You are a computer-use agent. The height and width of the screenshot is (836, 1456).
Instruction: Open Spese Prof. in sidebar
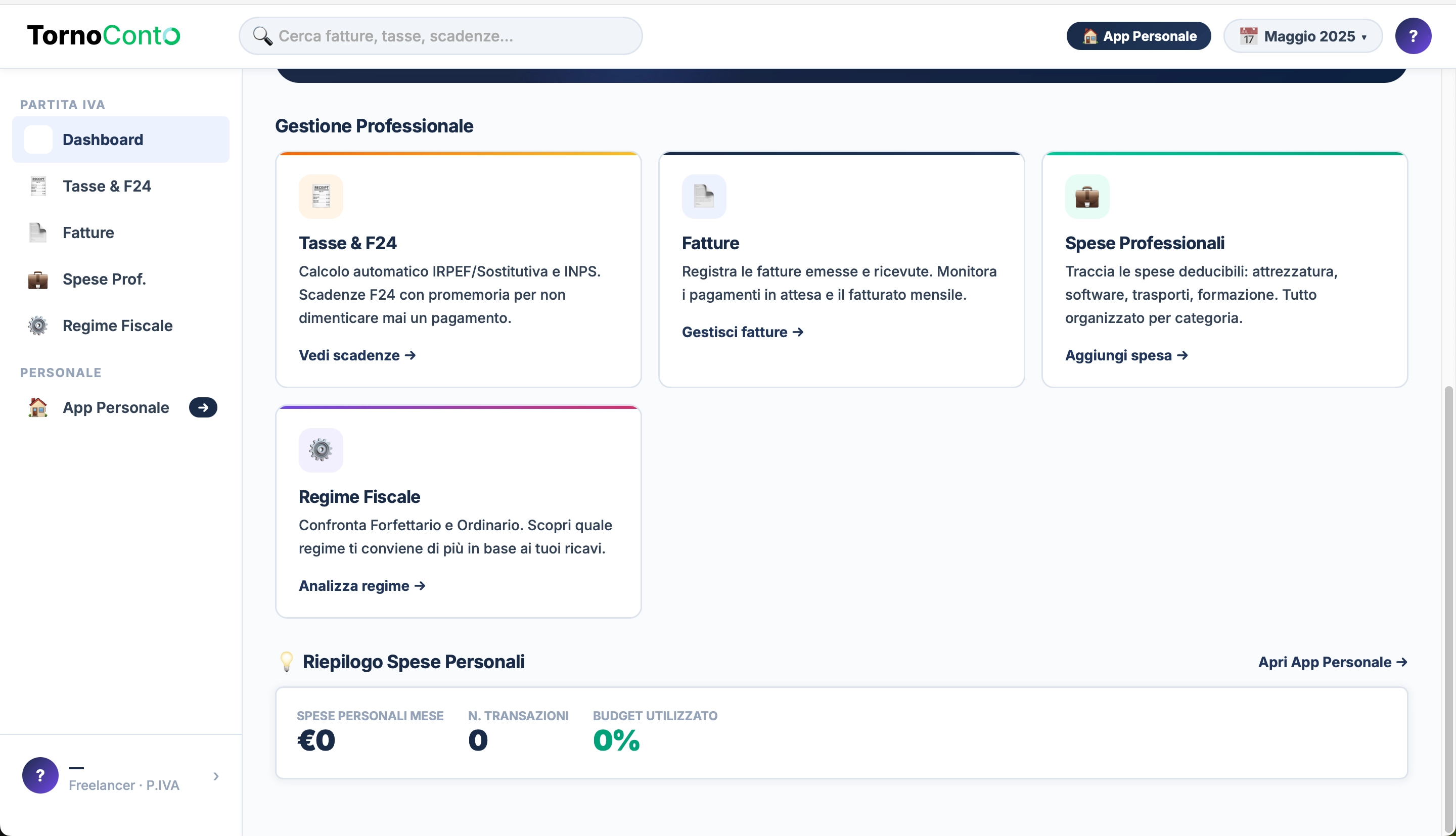point(120,279)
